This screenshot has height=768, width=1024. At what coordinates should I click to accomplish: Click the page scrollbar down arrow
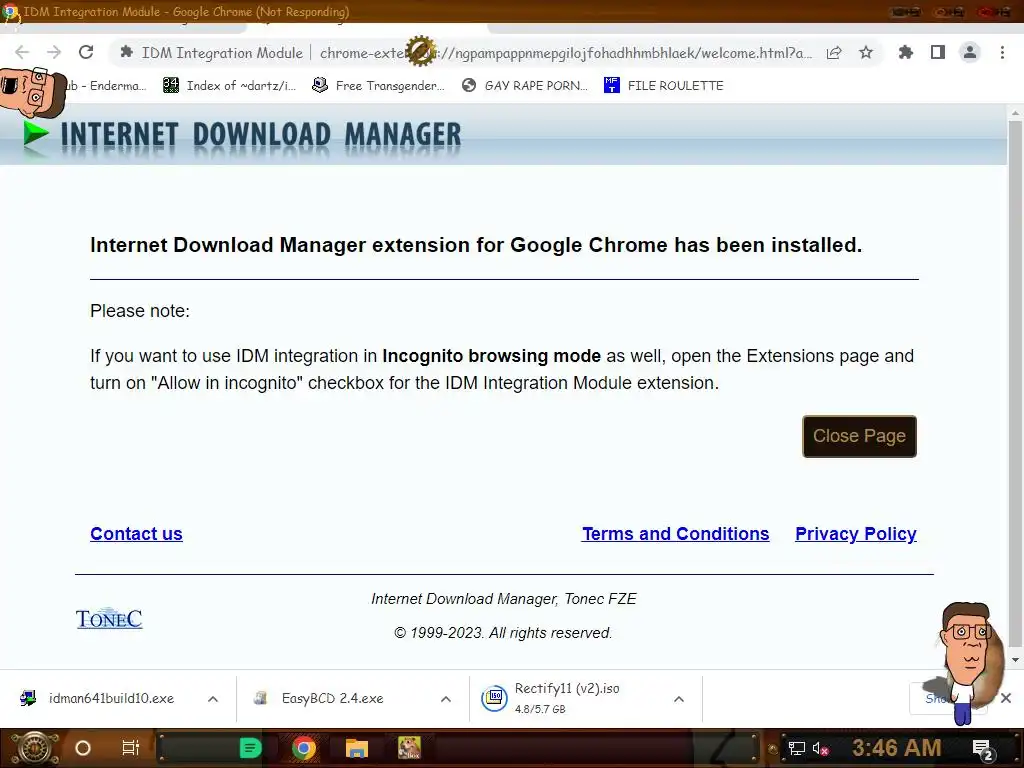point(1015,660)
